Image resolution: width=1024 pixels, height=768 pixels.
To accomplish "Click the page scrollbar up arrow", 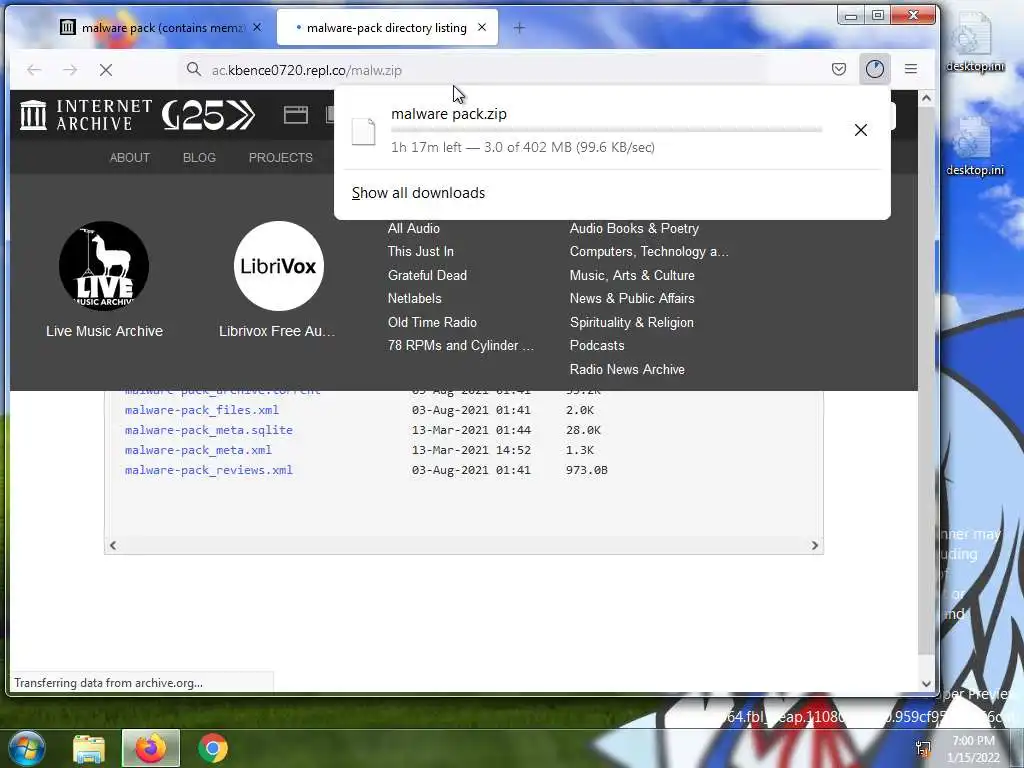I will pyautogui.click(x=926, y=98).
